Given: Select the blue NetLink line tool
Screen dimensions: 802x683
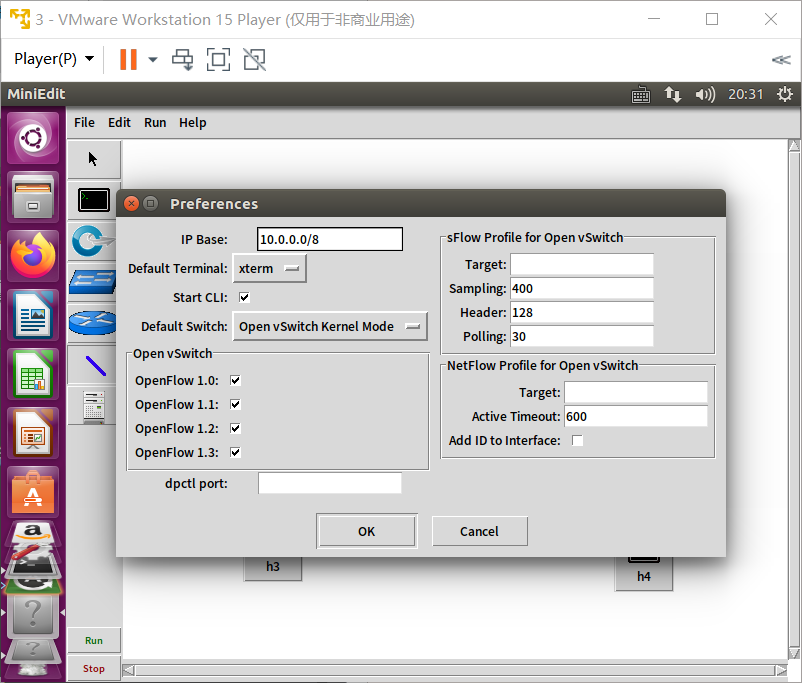Looking at the screenshot, I should tap(96, 365).
